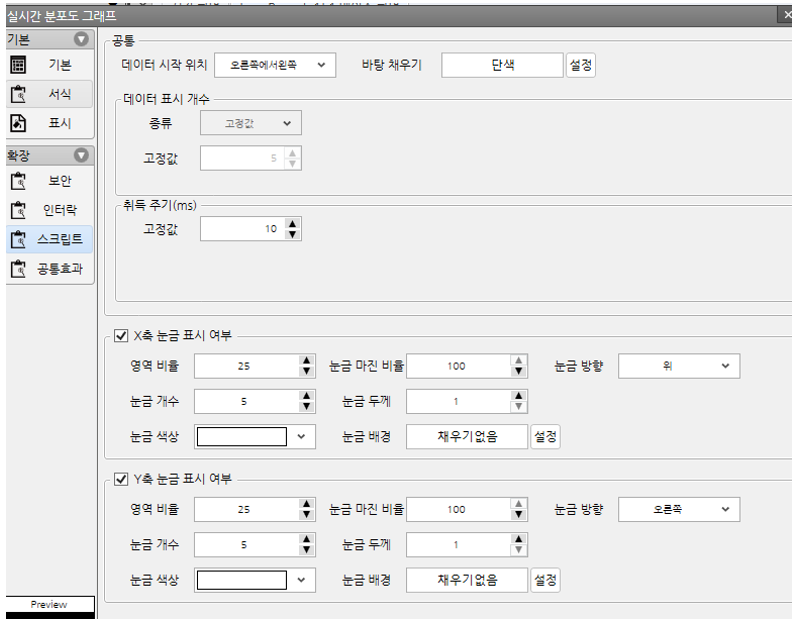Image resolution: width=797 pixels, height=625 pixels.
Task: Click Y축 눈금 개수 input field
Action: coord(247,545)
